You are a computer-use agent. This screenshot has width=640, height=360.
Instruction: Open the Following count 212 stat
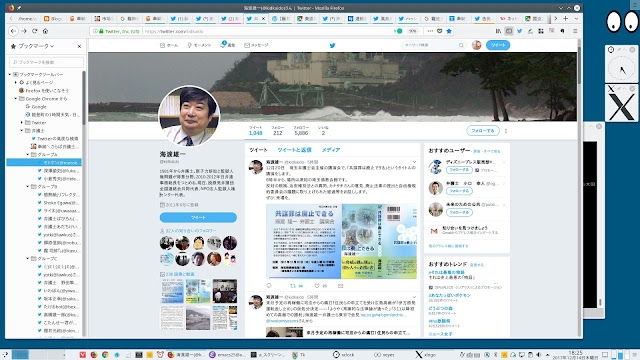[x=278, y=131]
